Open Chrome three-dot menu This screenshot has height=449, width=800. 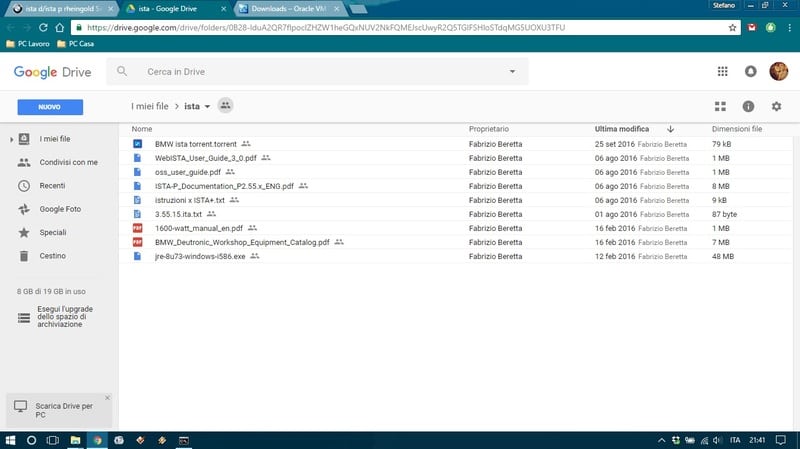(789, 28)
